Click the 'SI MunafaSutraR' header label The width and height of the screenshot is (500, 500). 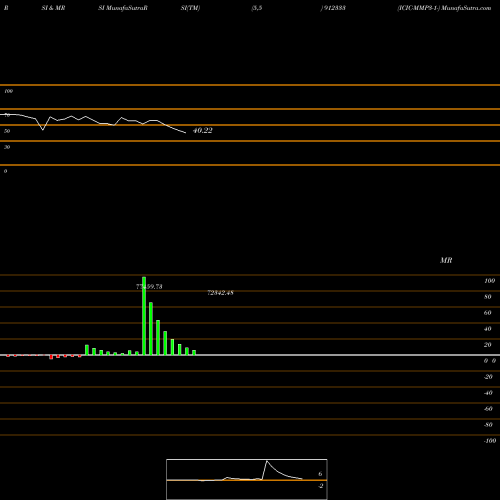click(123, 8)
